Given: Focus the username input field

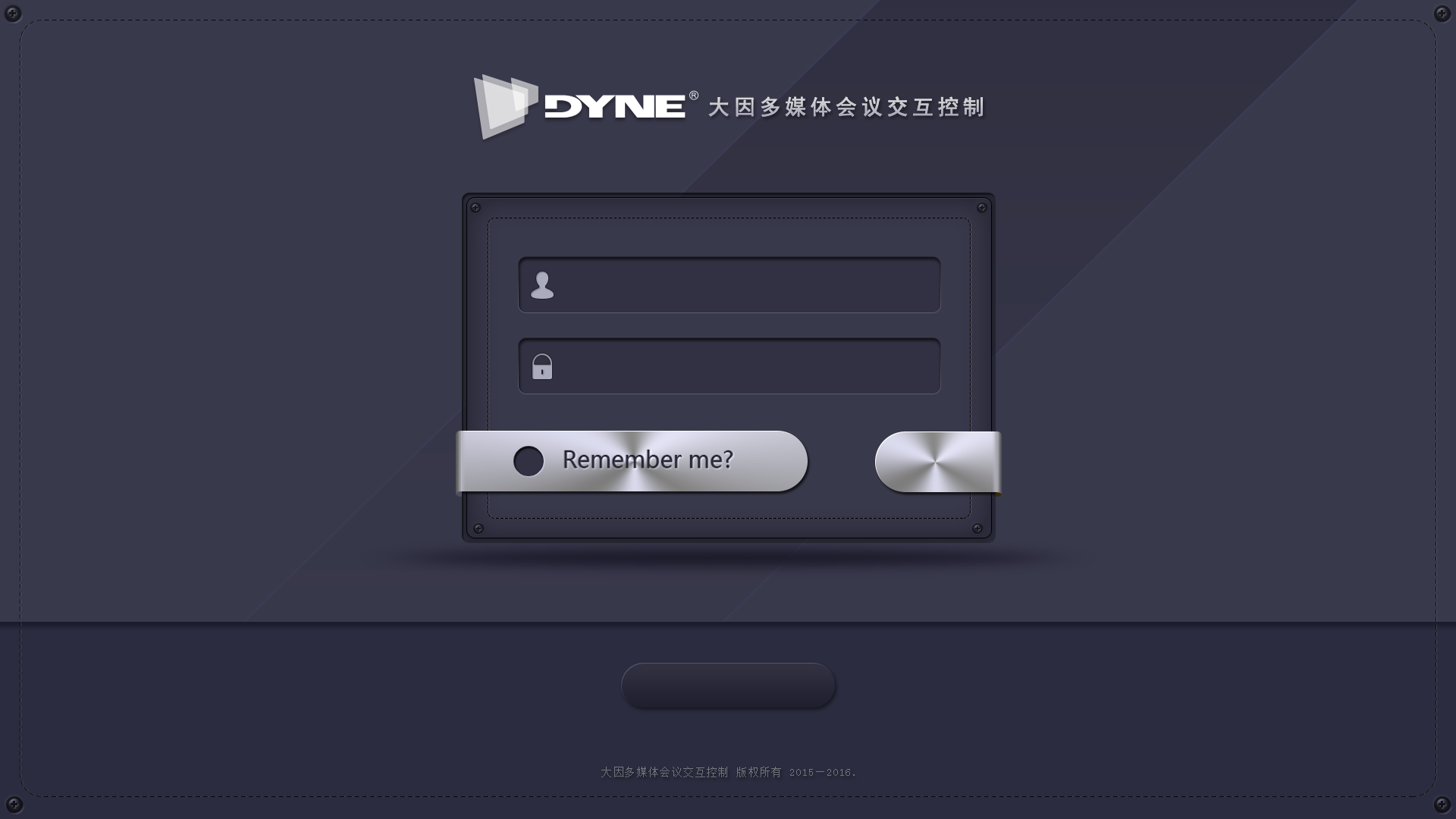Looking at the screenshot, I should (x=730, y=285).
